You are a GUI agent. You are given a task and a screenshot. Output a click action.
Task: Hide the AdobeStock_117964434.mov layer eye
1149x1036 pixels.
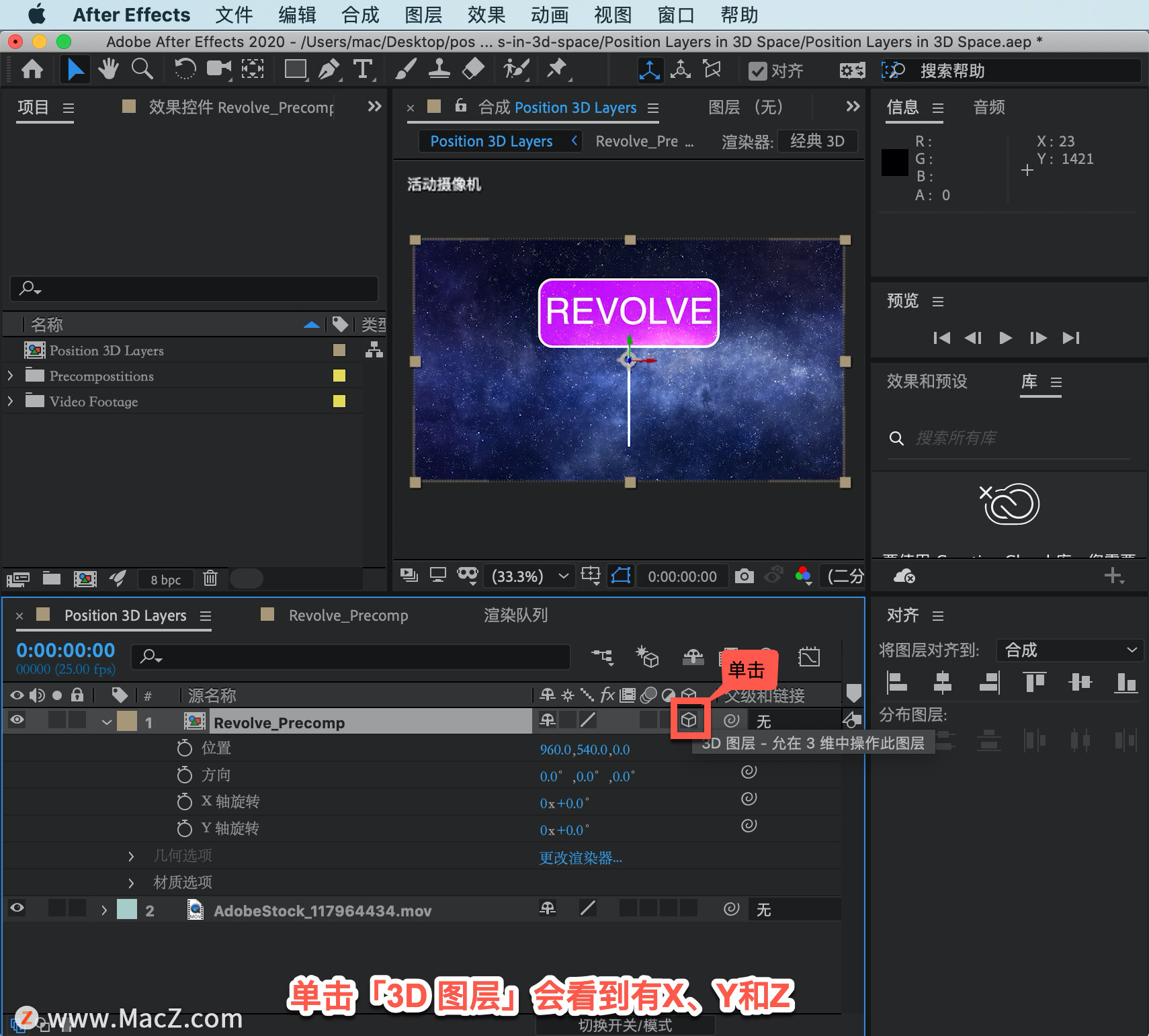coord(17,908)
